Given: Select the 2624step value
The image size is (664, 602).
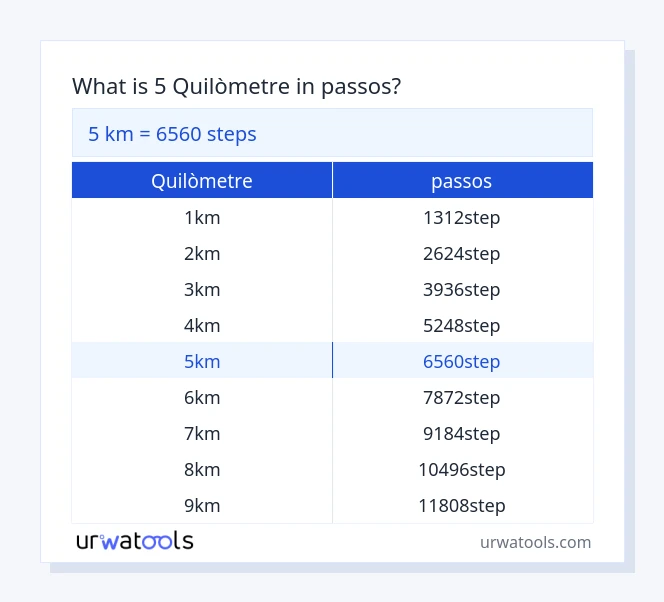Looking at the screenshot, I should (x=462, y=253).
